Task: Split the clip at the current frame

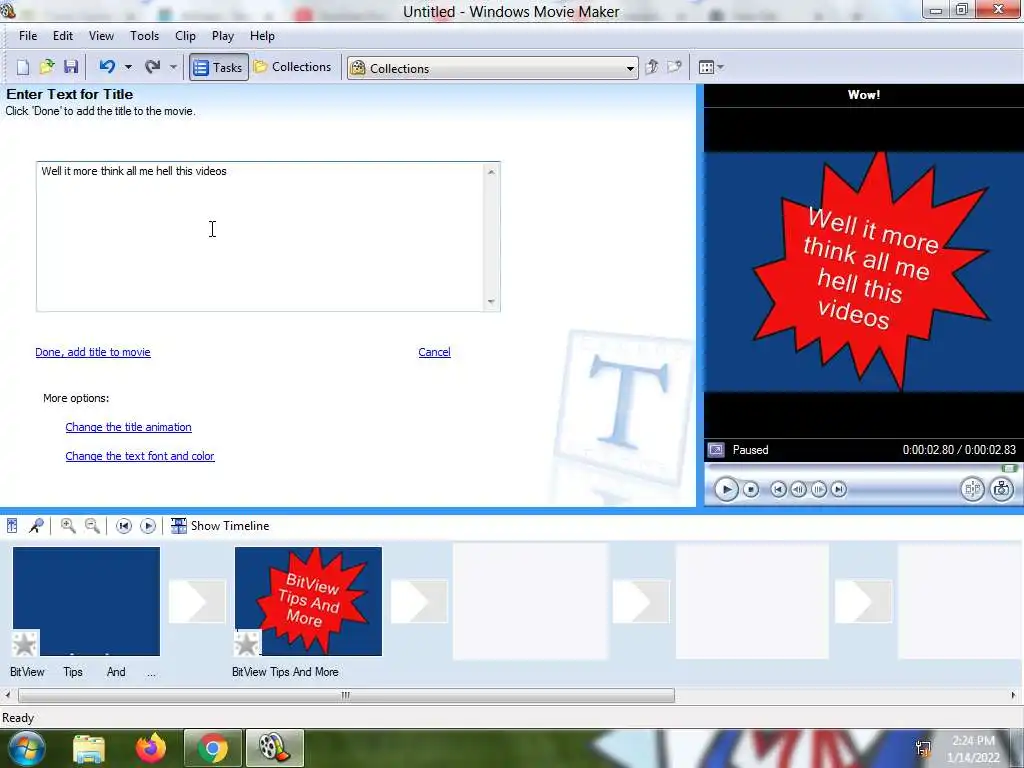Action: [x=972, y=489]
